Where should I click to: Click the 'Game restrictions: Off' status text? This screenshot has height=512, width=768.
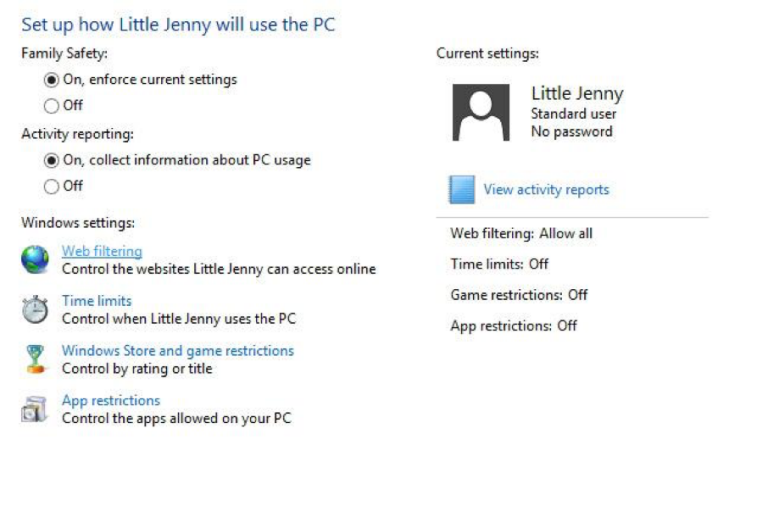pyautogui.click(x=519, y=295)
